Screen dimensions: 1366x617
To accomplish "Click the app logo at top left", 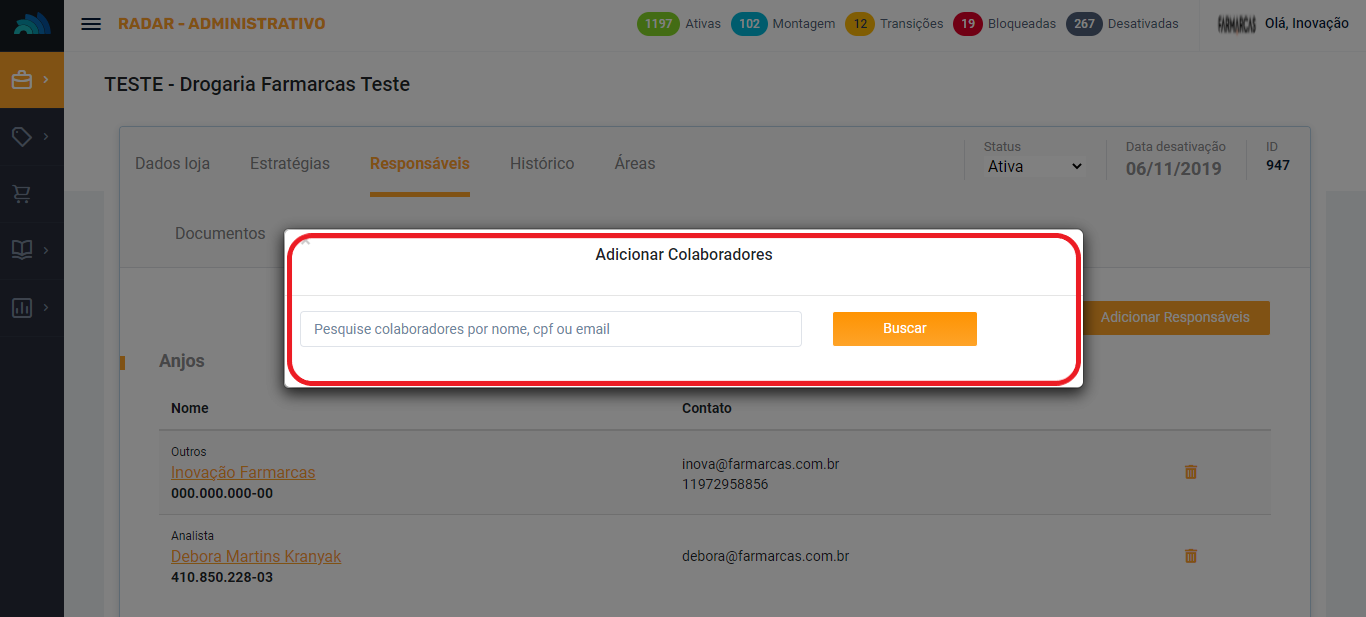I will pyautogui.click(x=31, y=24).
